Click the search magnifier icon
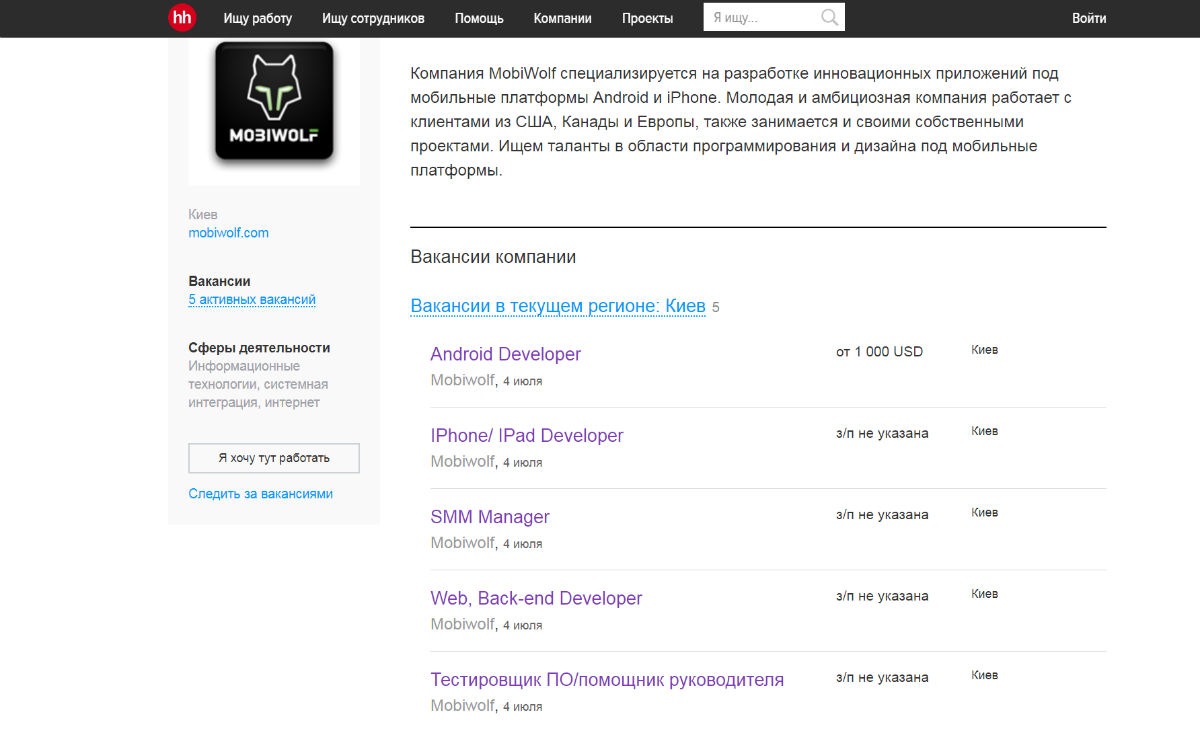 829,18
